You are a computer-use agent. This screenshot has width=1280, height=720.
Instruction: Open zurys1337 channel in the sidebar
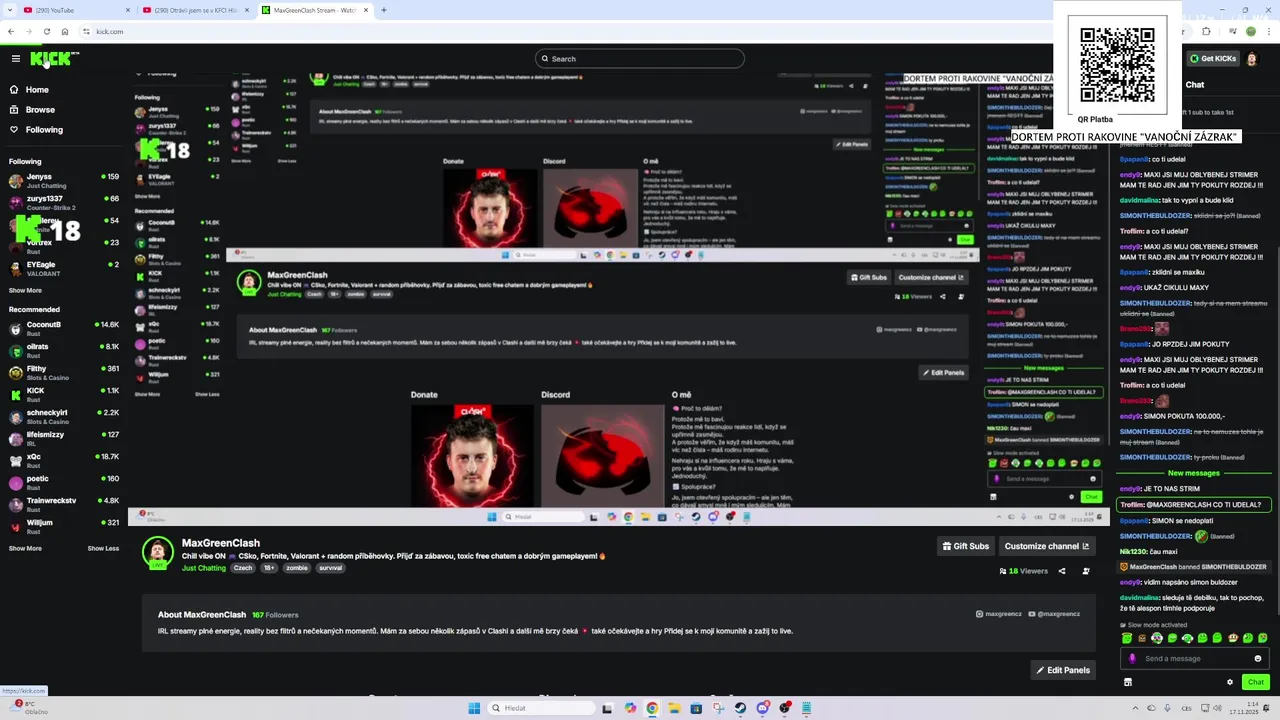point(63,203)
